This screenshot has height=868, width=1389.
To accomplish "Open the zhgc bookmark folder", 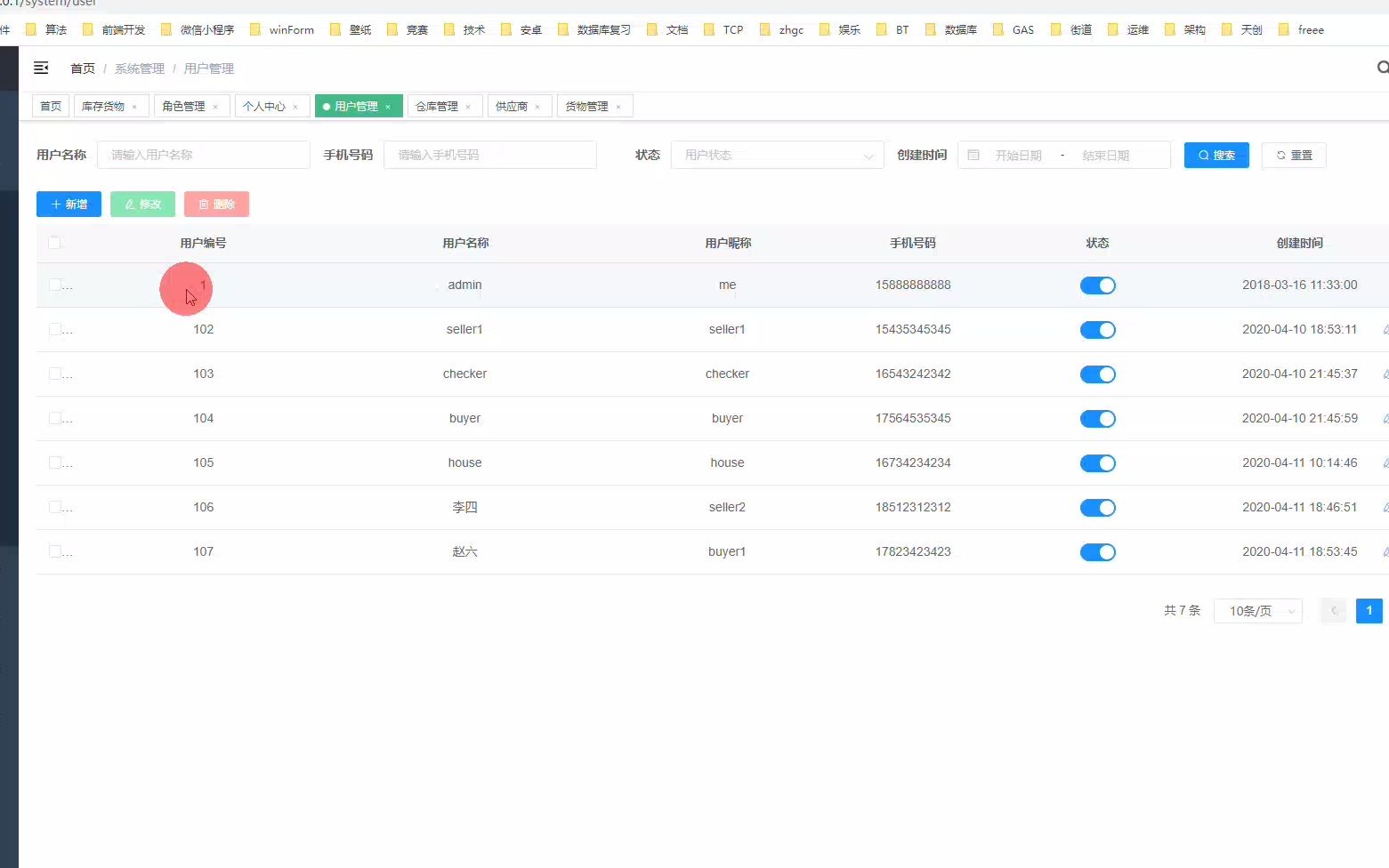I will coord(781,29).
